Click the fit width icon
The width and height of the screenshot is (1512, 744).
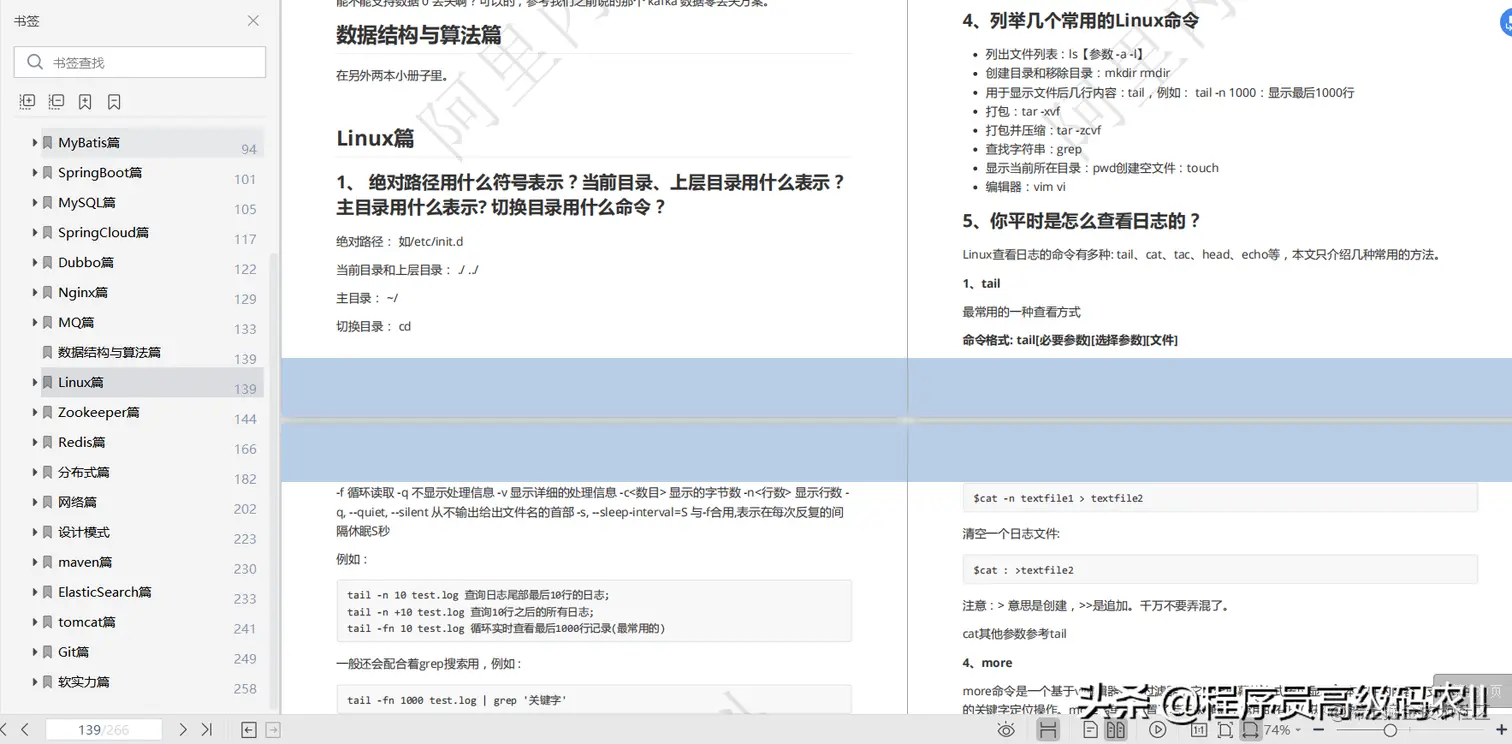[x=1250, y=730]
